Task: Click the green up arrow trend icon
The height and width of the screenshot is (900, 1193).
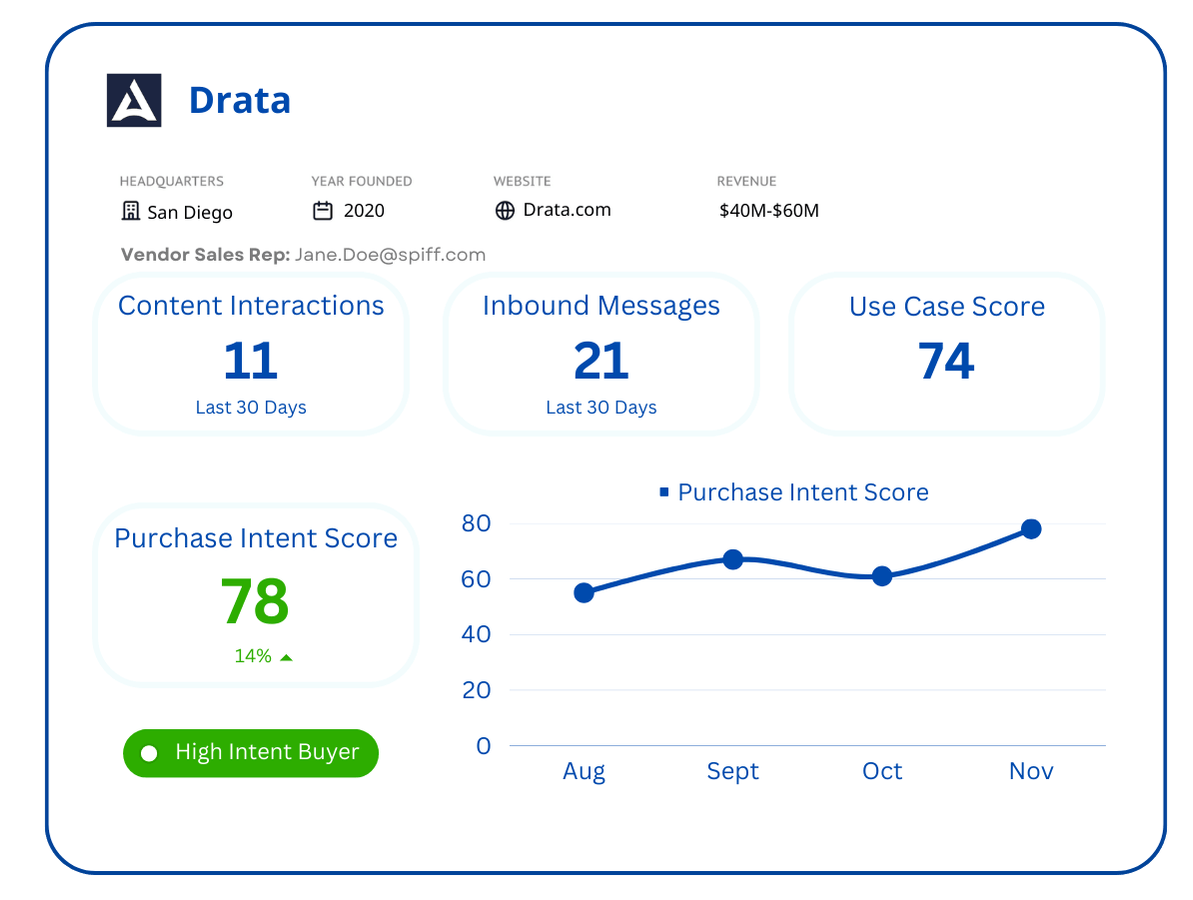Action: (x=286, y=657)
